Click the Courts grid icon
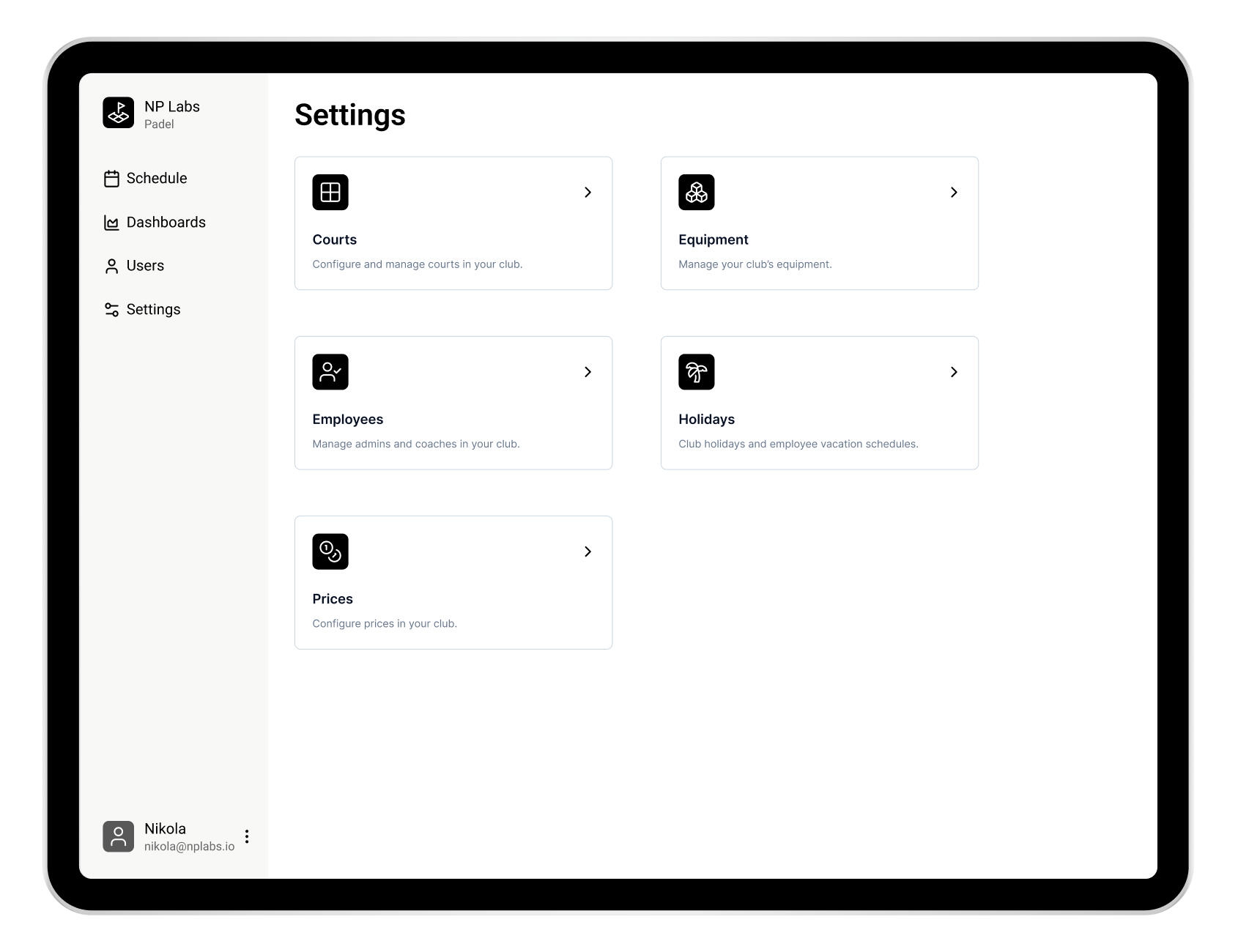1238x952 pixels. click(x=330, y=192)
